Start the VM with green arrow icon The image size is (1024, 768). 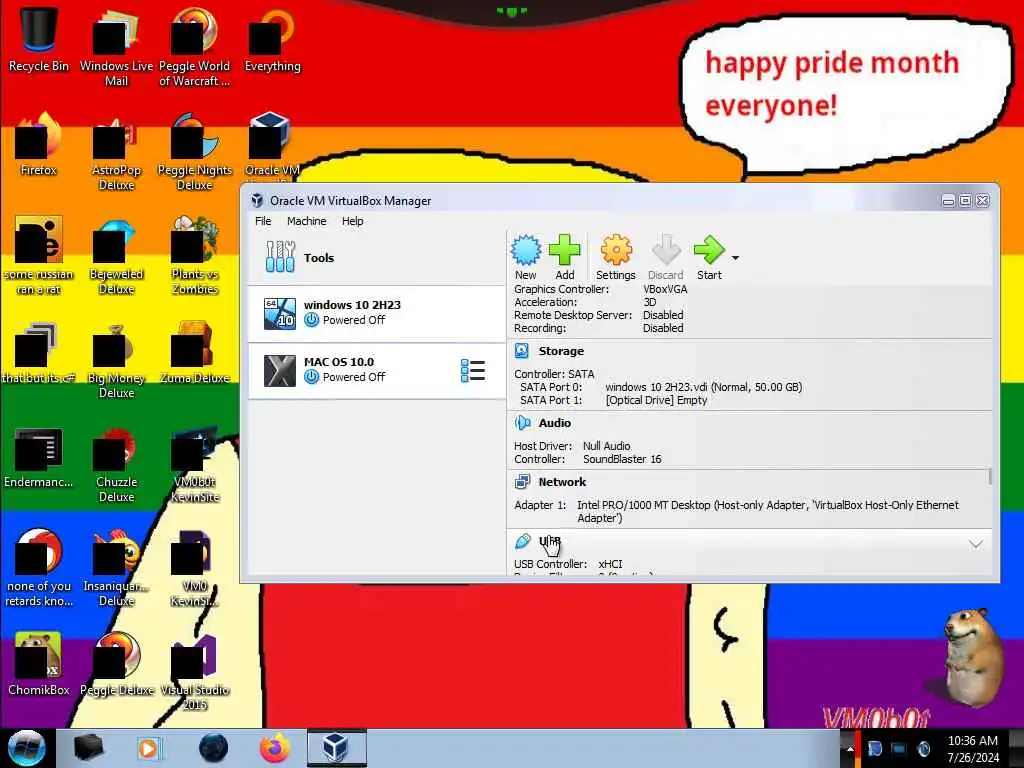709,250
